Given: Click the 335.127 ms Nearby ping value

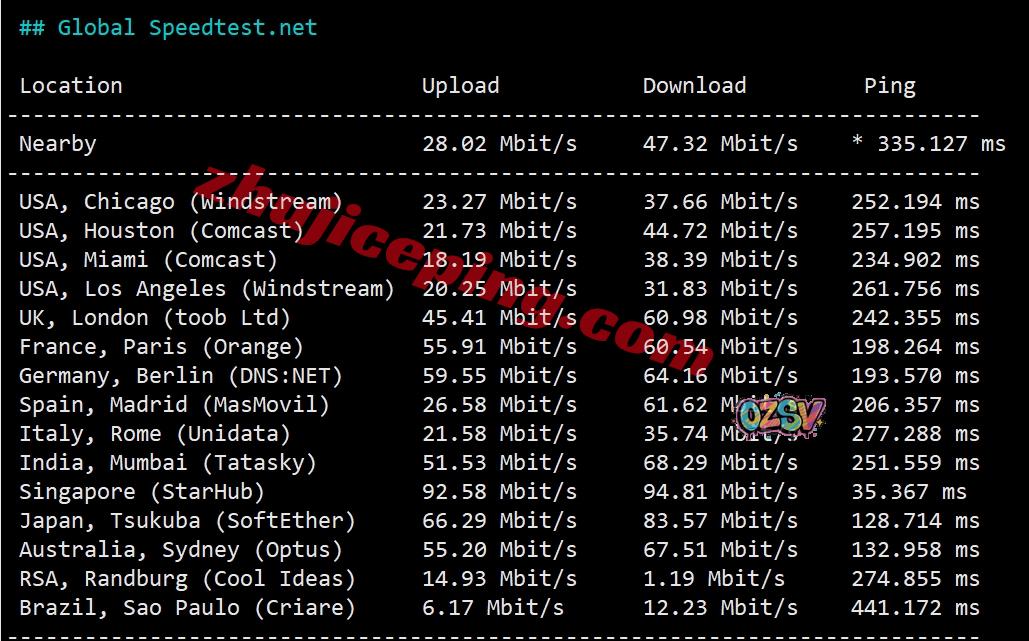Looking at the screenshot, I should coord(941,144).
